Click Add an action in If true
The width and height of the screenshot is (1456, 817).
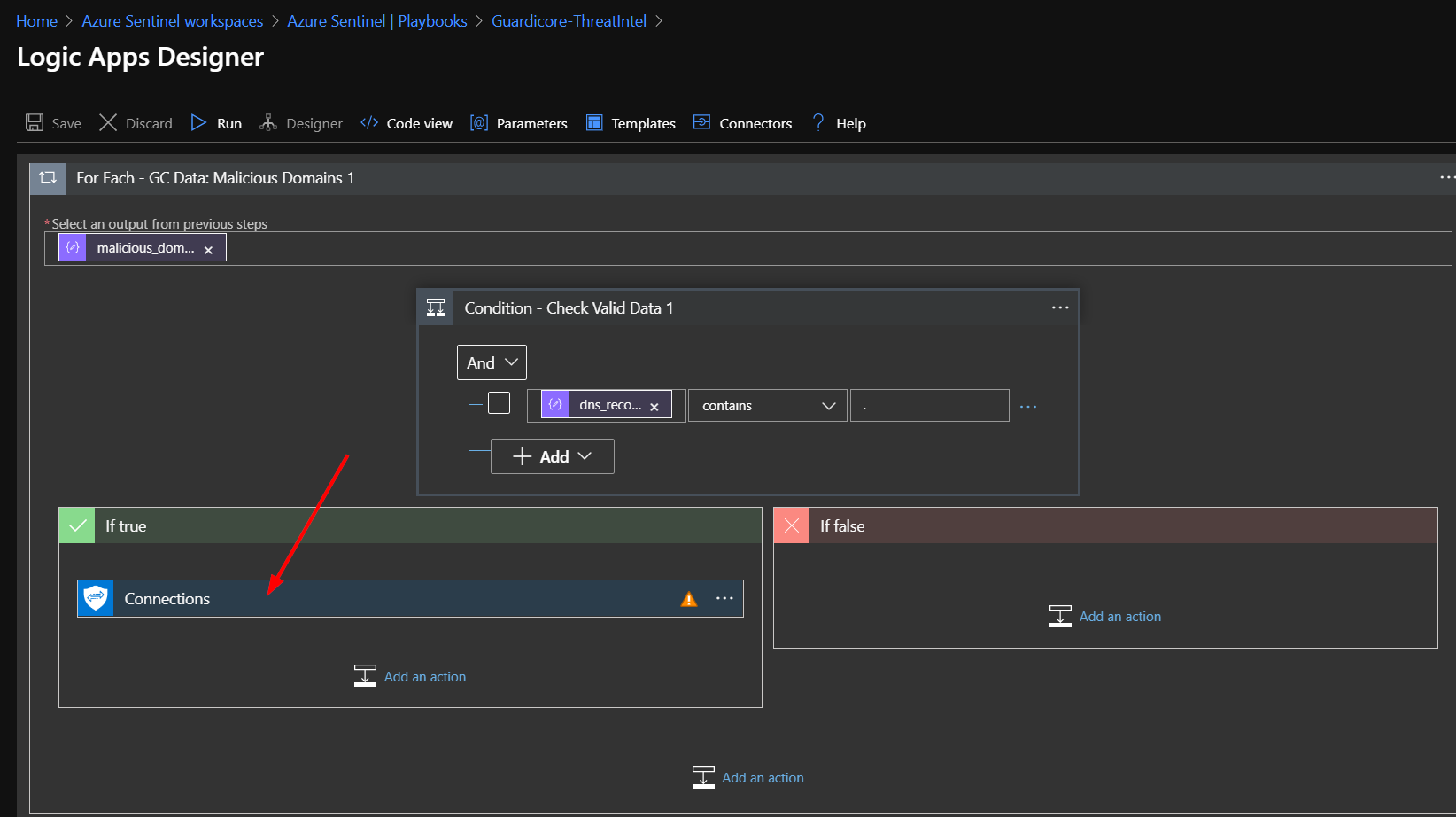pos(425,677)
